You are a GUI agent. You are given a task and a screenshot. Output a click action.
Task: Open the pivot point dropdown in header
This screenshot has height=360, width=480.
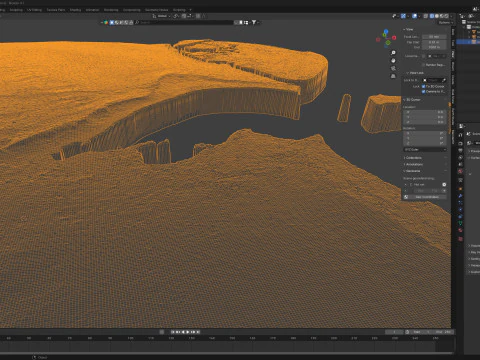tap(176, 16)
